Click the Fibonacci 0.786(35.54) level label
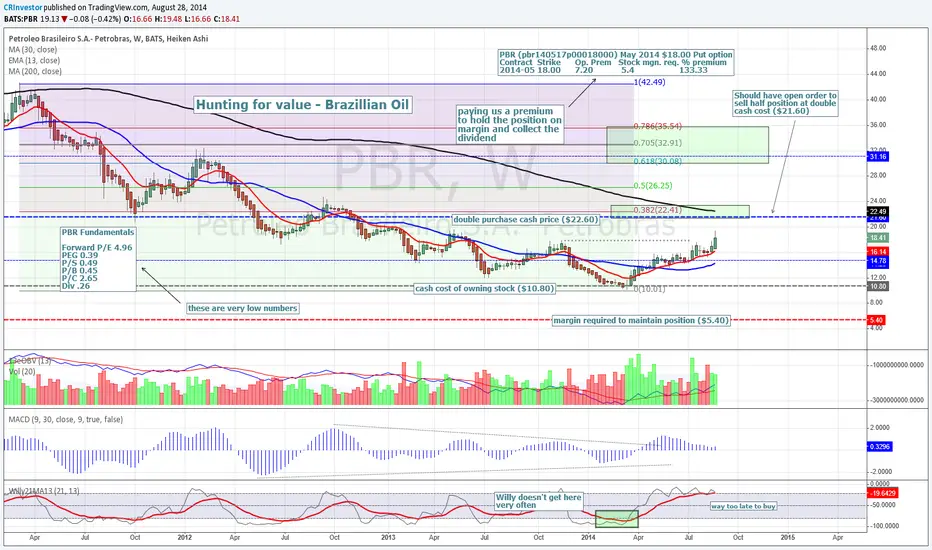The width and height of the screenshot is (932, 550). tap(657, 126)
